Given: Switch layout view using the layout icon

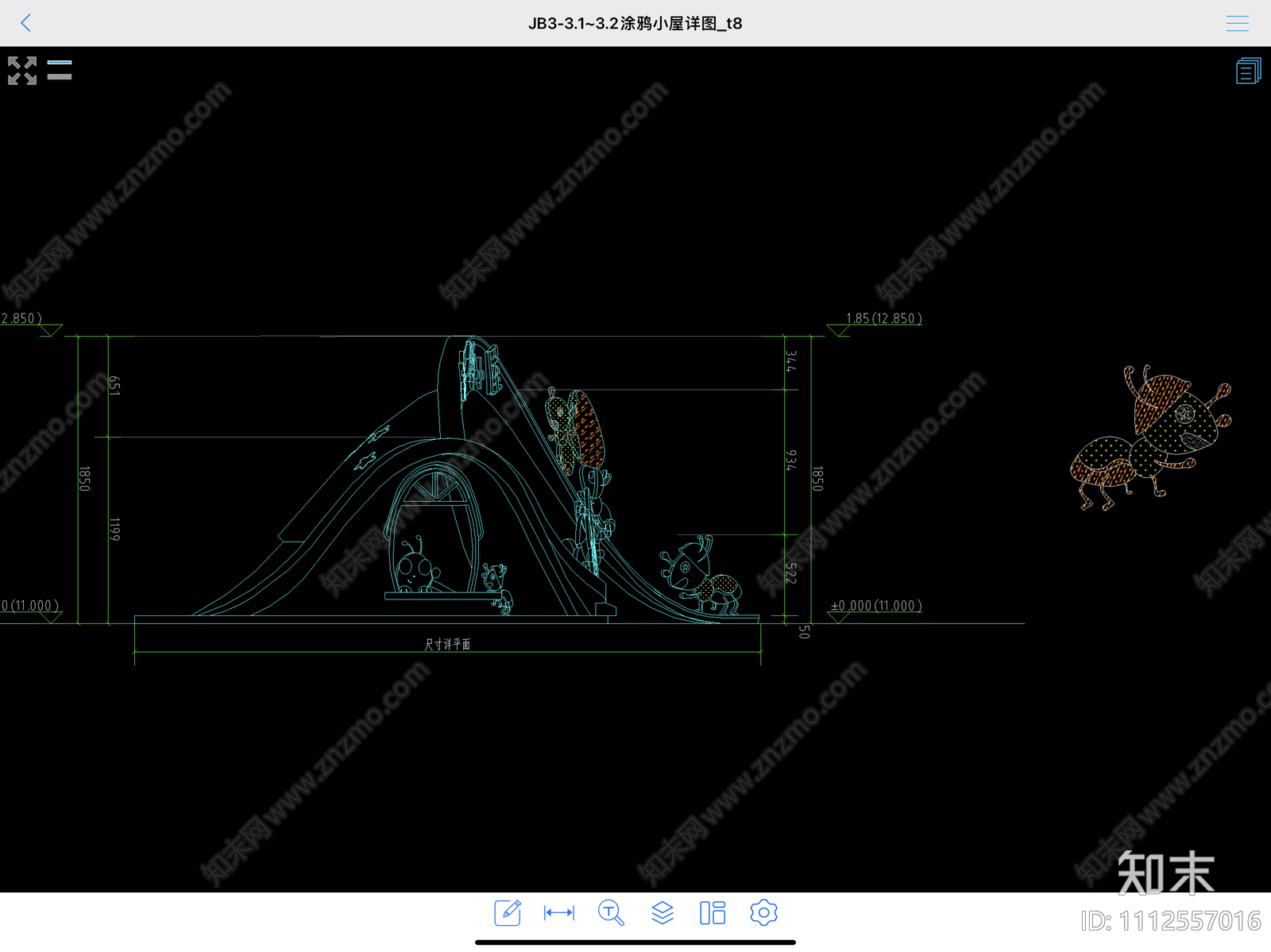Looking at the screenshot, I should pos(713,912).
